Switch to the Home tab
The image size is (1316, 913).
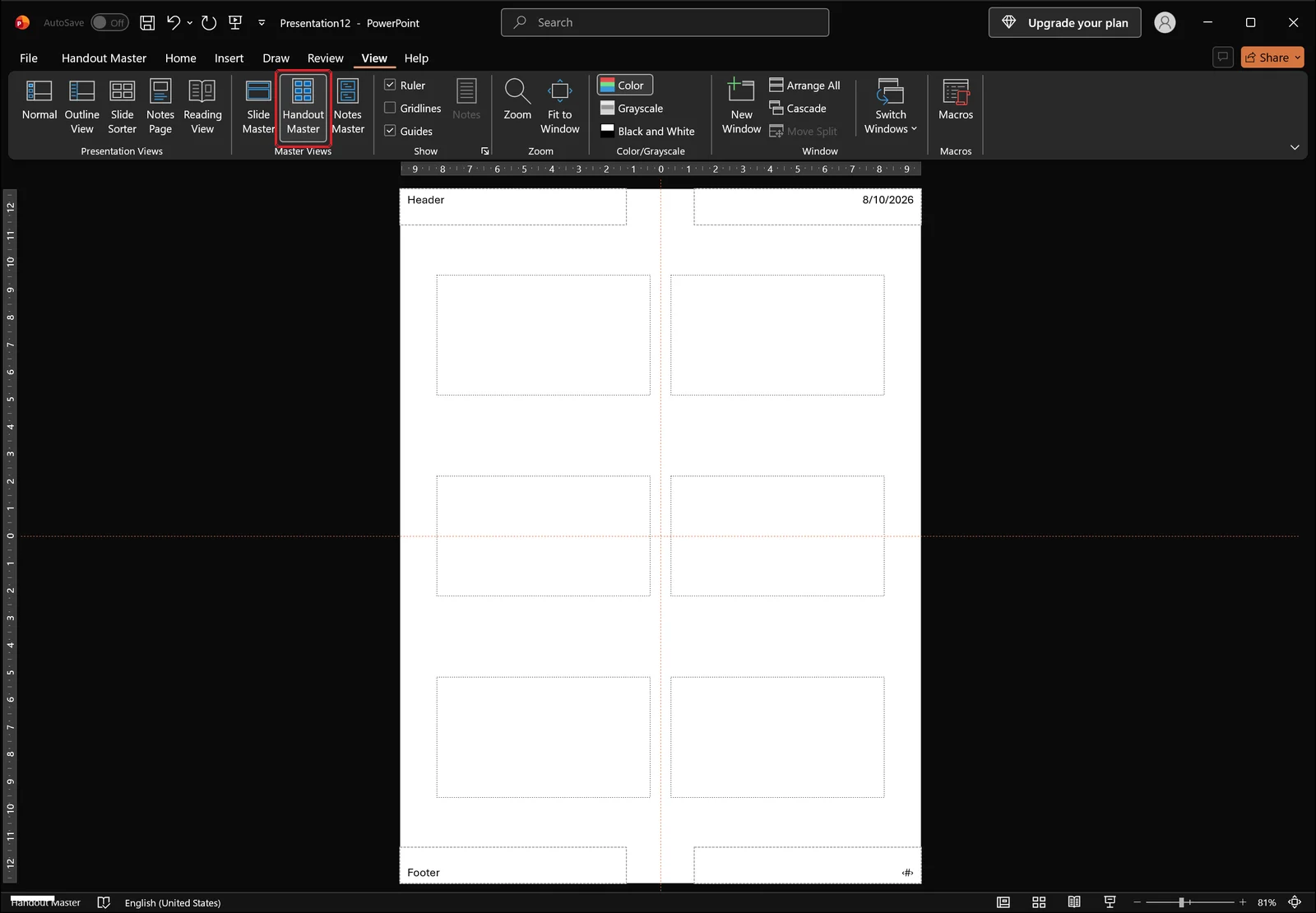pyautogui.click(x=180, y=58)
